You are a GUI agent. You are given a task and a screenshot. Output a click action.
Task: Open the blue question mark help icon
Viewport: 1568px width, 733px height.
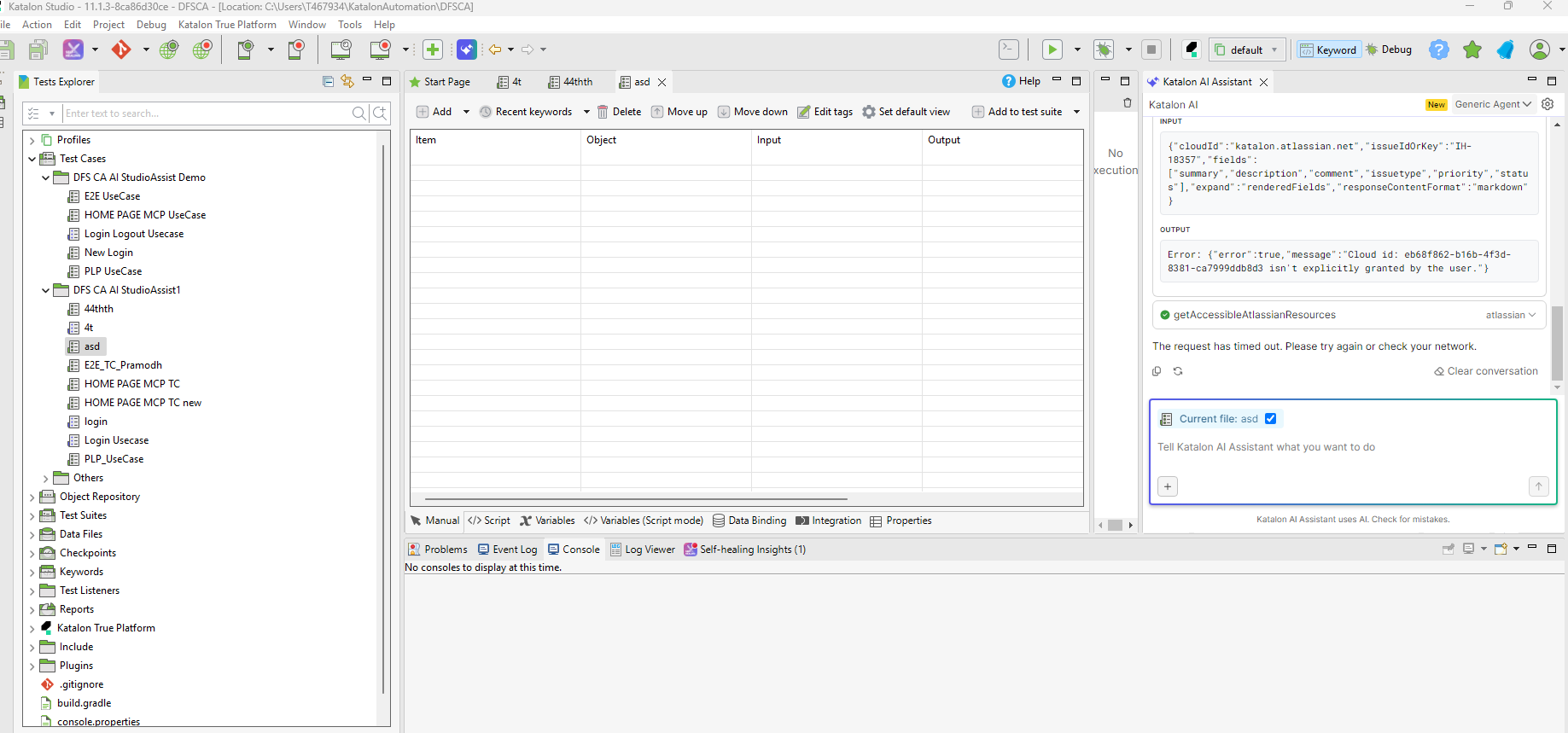click(1439, 49)
